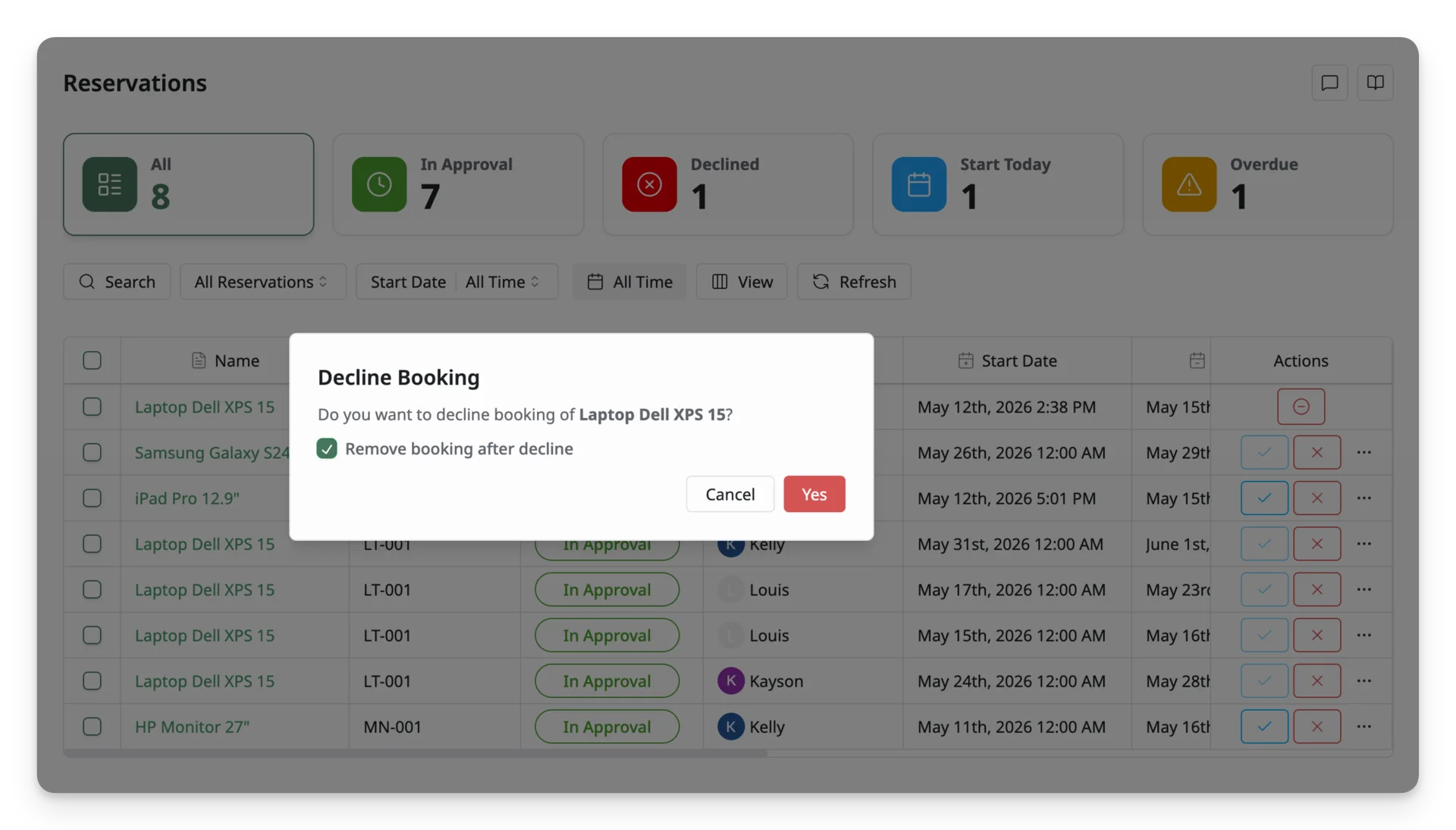
Task: Click the horizontal table scrollbar
Action: pos(416,753)
